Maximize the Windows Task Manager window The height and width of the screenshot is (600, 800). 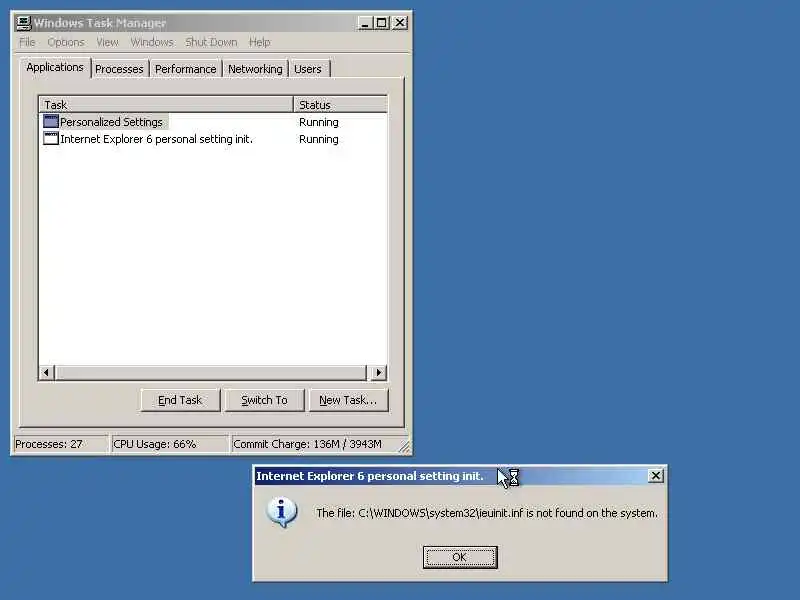click(x=381, y=23)
